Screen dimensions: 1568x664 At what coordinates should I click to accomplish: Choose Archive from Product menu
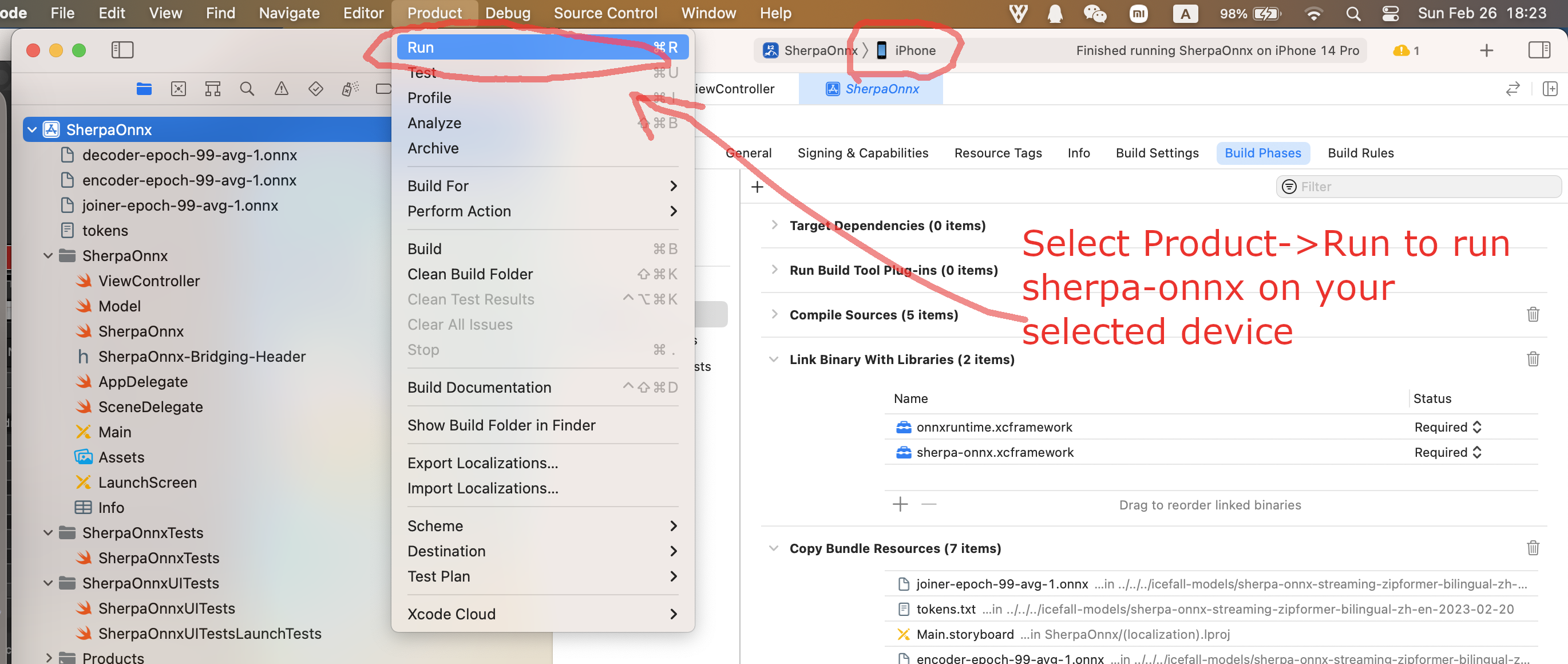(543, 148)
